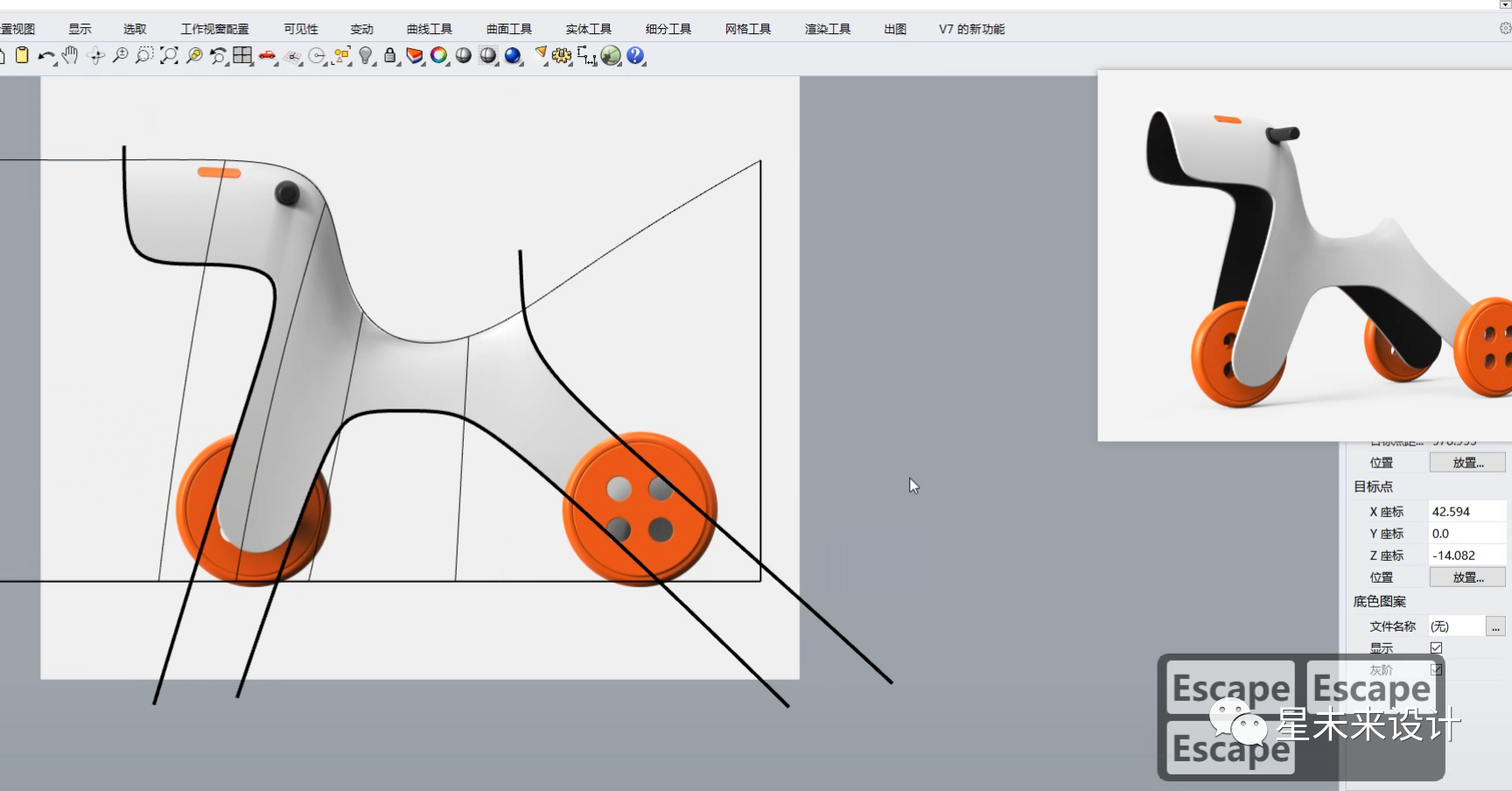The image size is (1512, 791).
Task: Click the color wheel properties icon
Action: click(x=439, y=56)
